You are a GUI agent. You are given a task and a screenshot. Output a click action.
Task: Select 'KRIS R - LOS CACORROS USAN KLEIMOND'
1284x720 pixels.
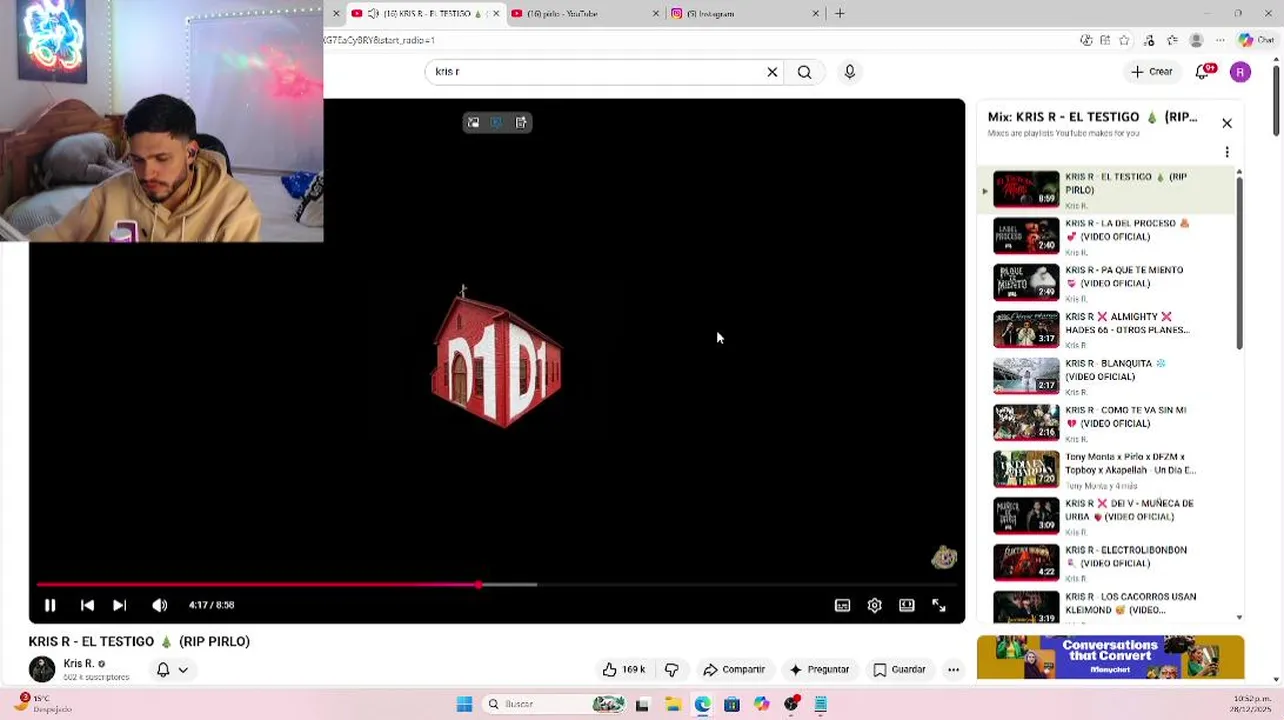(x=1108, y=606)
